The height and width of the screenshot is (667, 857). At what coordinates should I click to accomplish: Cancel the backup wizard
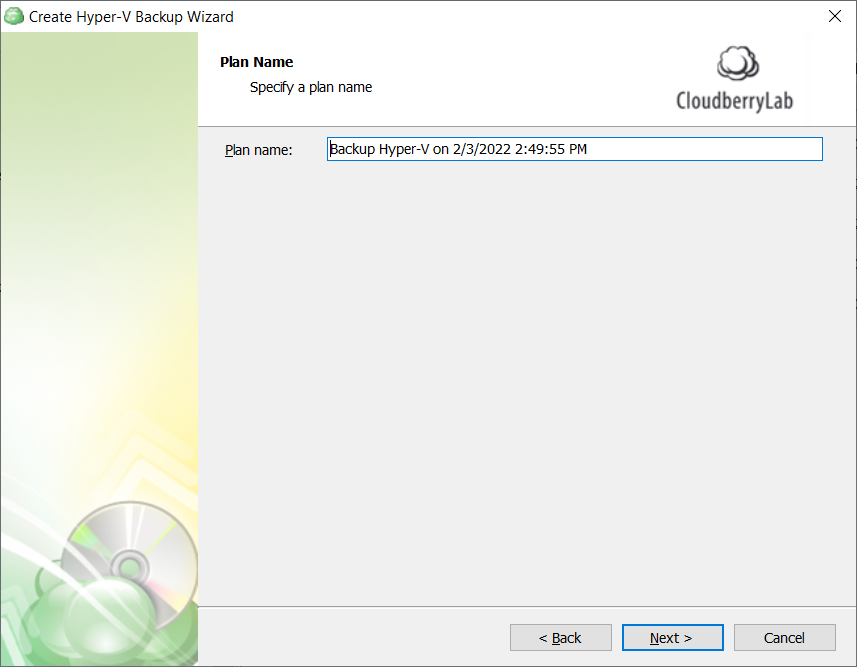pos(784,637)
